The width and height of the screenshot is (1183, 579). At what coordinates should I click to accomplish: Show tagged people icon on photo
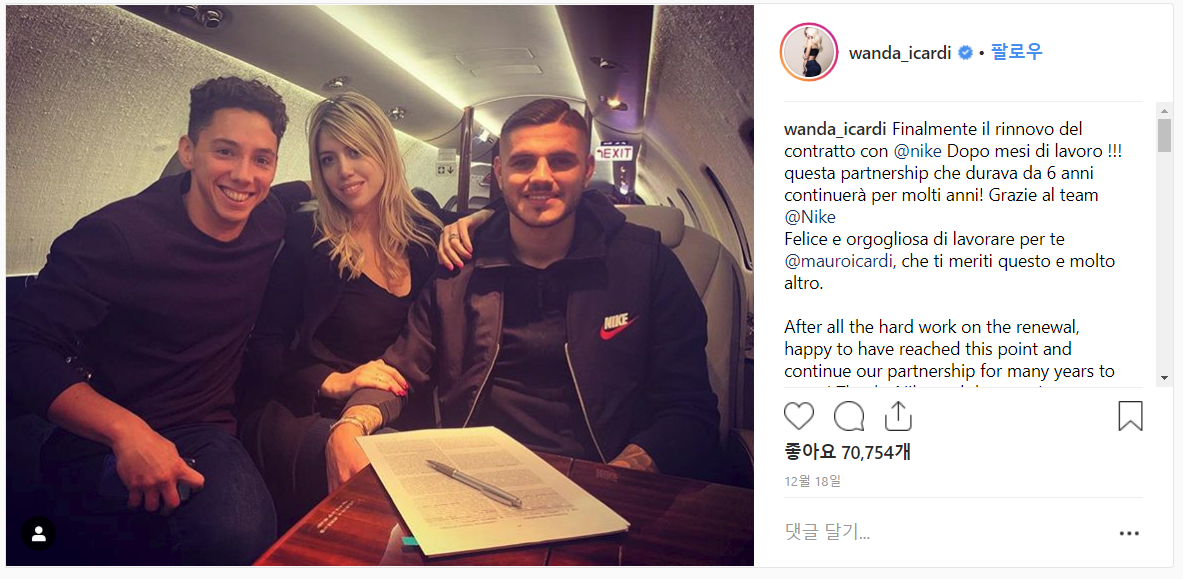pos(38,534)
